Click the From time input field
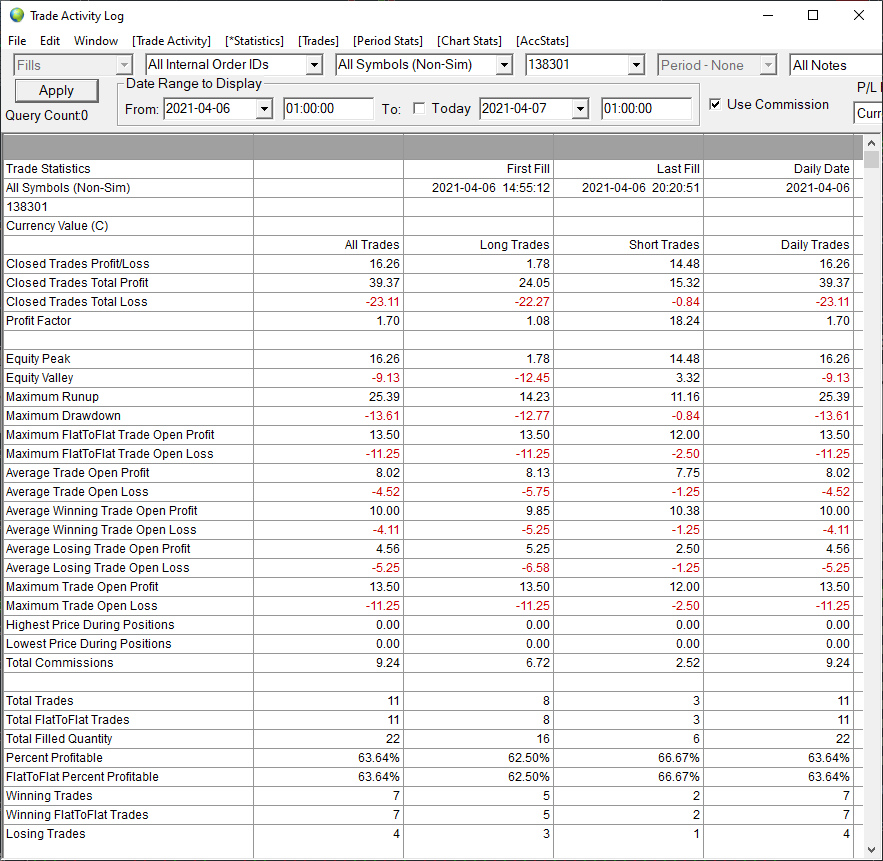 [328, 109]
